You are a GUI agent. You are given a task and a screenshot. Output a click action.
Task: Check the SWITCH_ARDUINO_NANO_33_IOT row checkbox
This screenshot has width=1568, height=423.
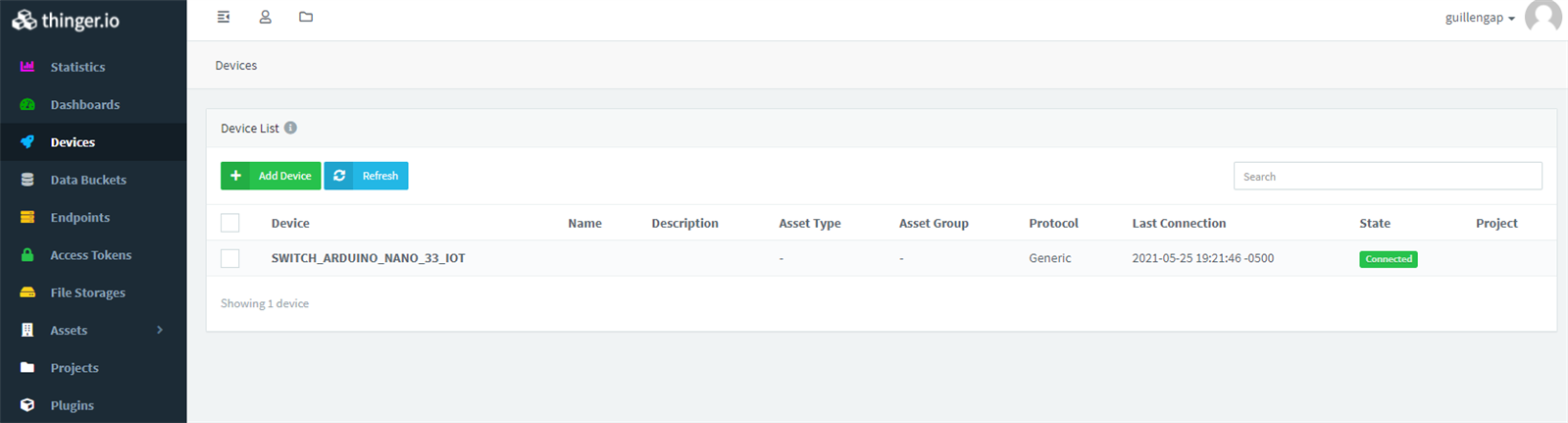pyautogui.click(x=230, y=258)
